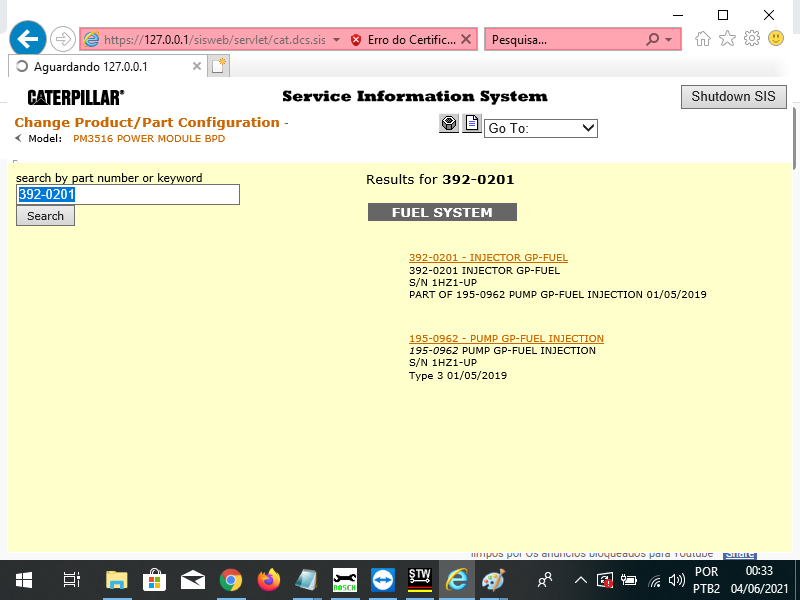Open the address bar URL dropdown arrow
Image resolution: width=800 pixels, height=600 pixels.
pos(336,40)
